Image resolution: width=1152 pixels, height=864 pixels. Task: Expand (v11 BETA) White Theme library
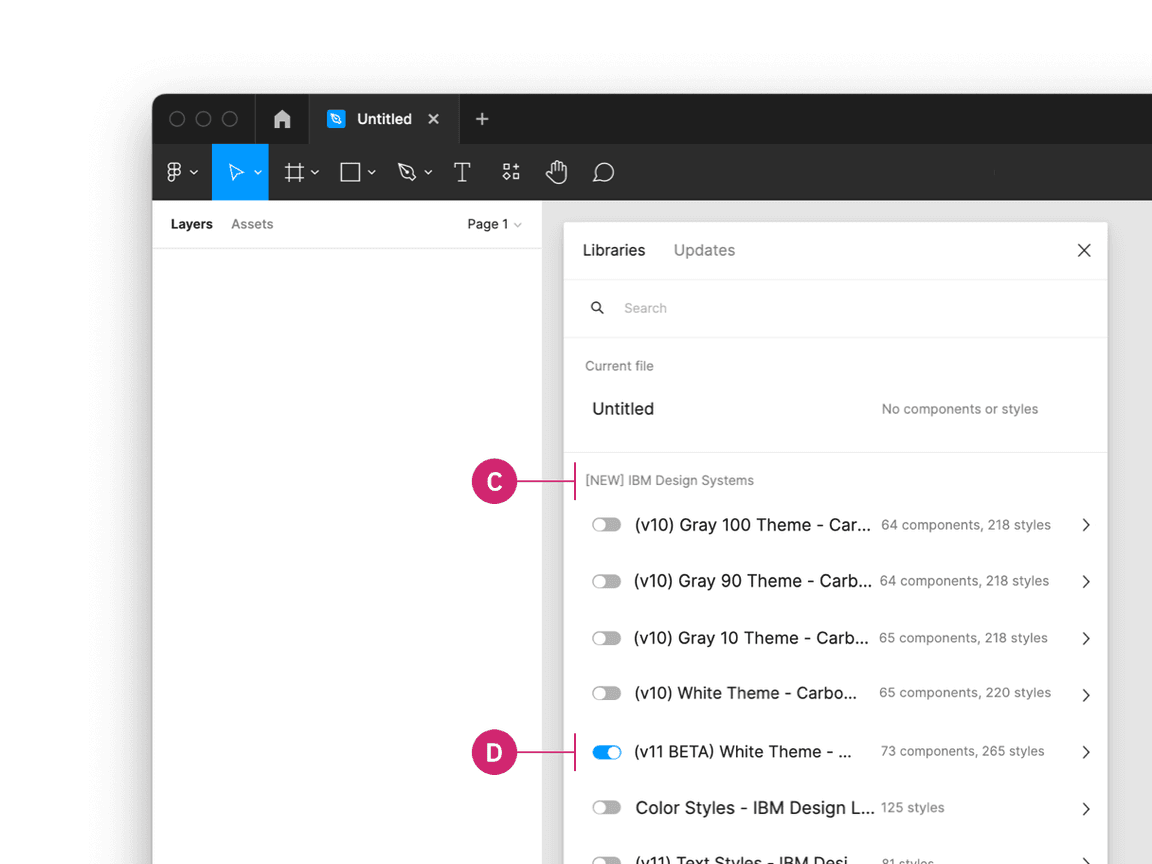[x=1086, y=752]
